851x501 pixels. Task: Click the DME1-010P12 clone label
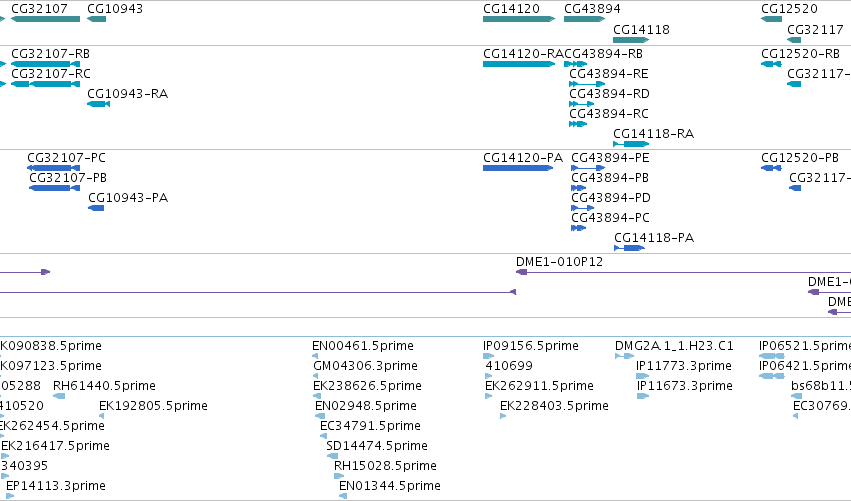pos(560,262)
